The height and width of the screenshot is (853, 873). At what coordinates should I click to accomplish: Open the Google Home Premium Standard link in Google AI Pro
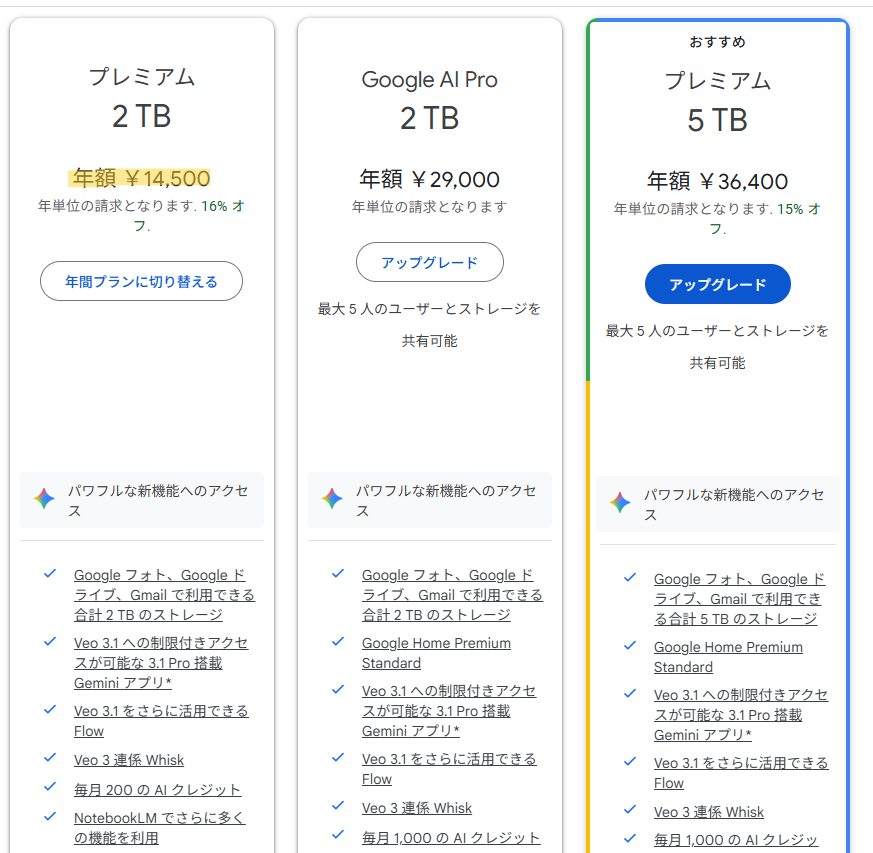(436, 653)
